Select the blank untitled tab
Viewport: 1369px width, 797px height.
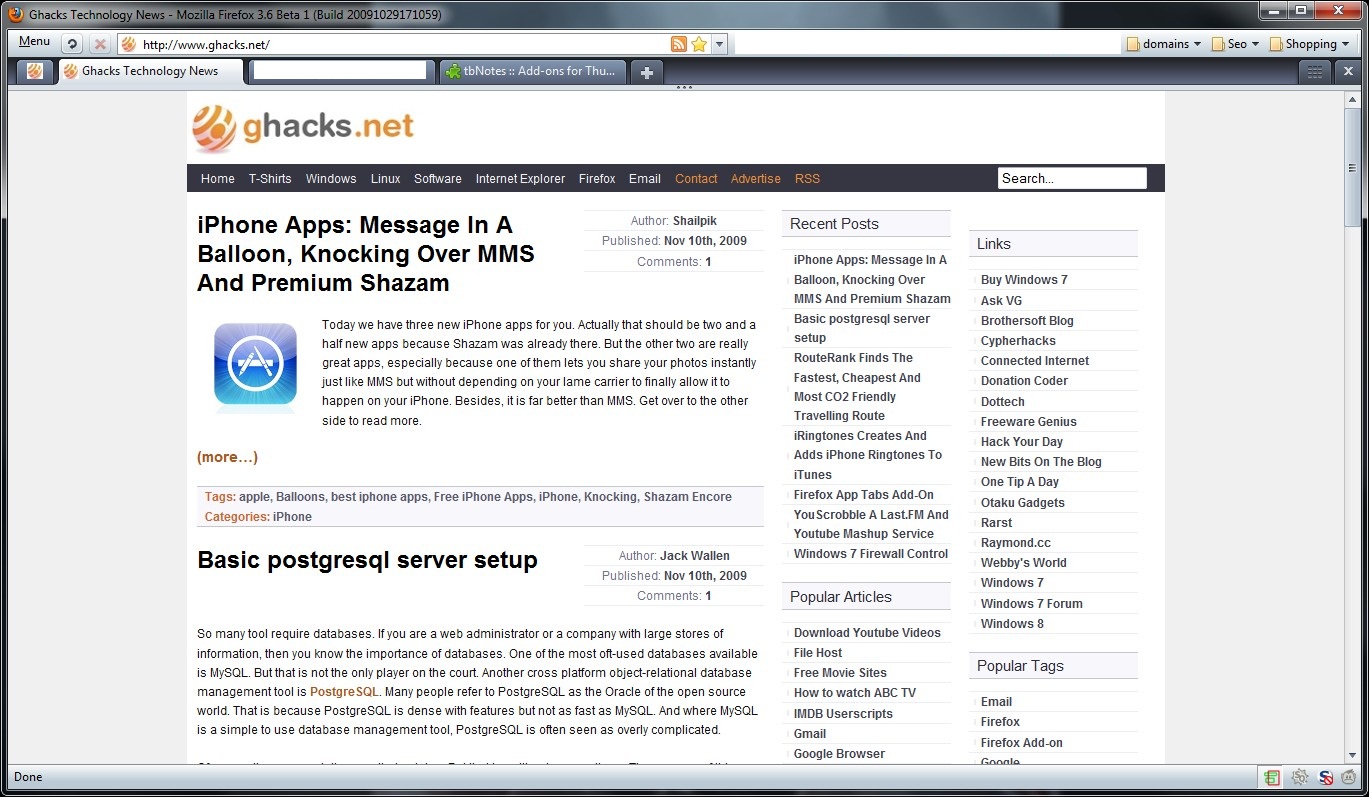tap(341, 71)
